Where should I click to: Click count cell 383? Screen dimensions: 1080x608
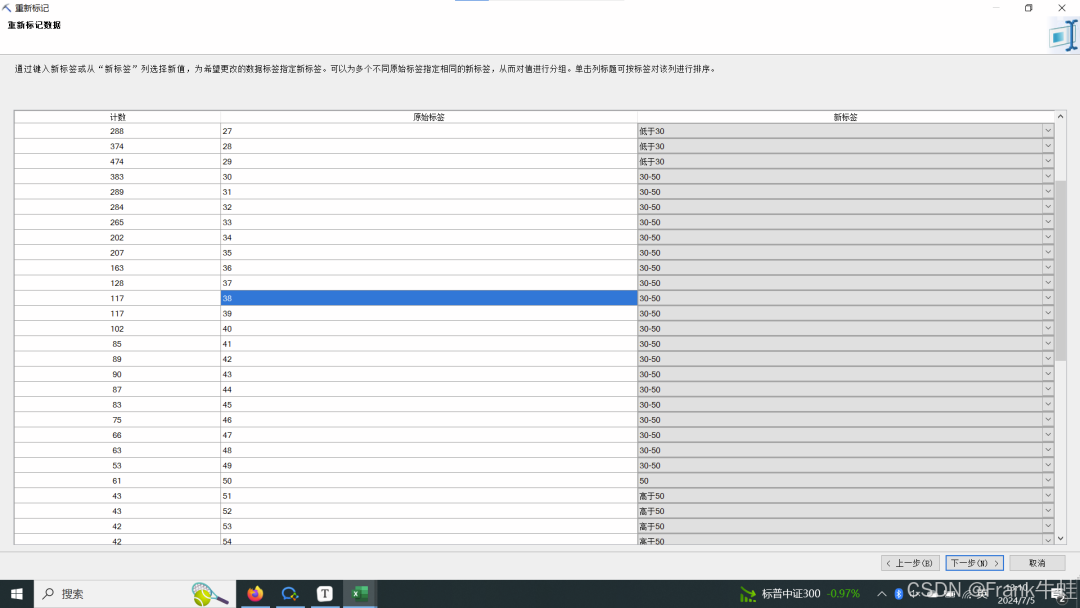click(x=117, y=176)
